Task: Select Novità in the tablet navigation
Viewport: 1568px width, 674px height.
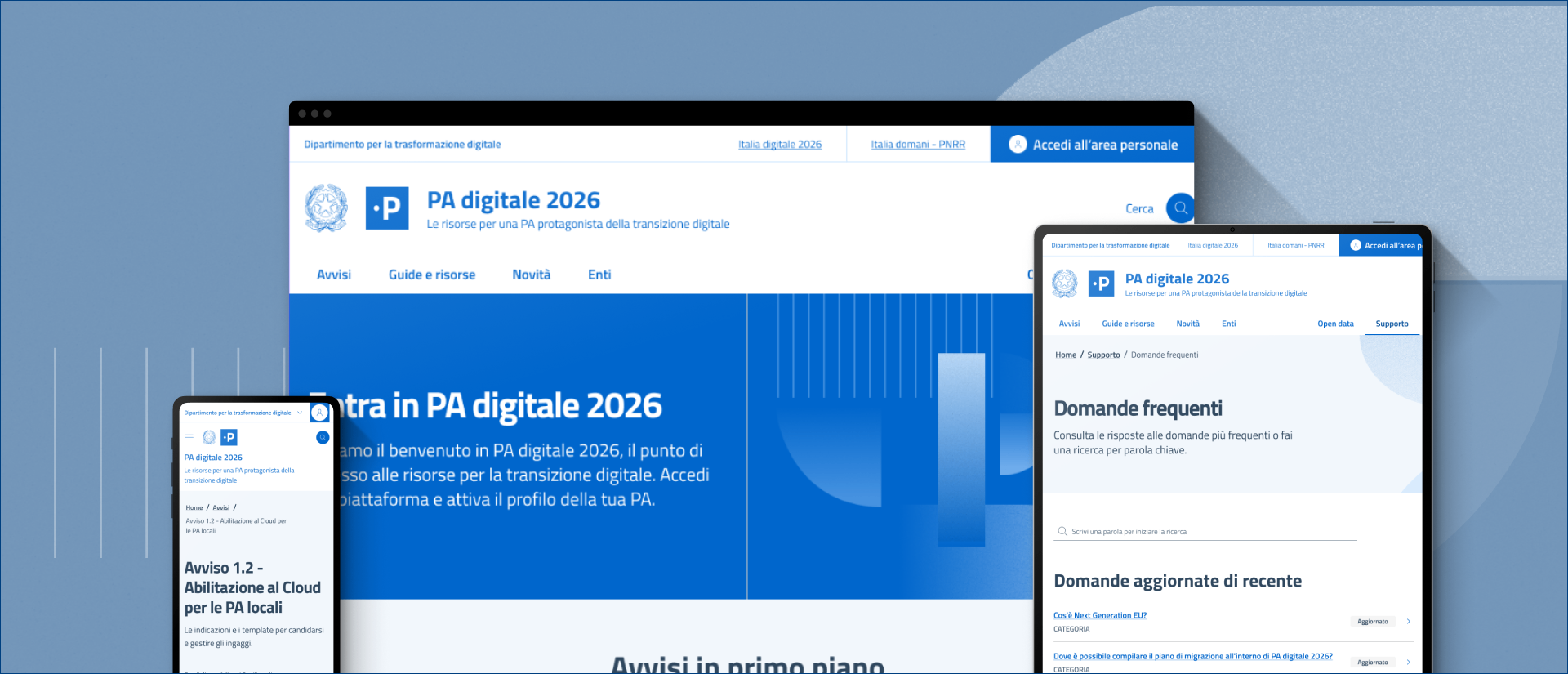Action: coord(1187,324)
